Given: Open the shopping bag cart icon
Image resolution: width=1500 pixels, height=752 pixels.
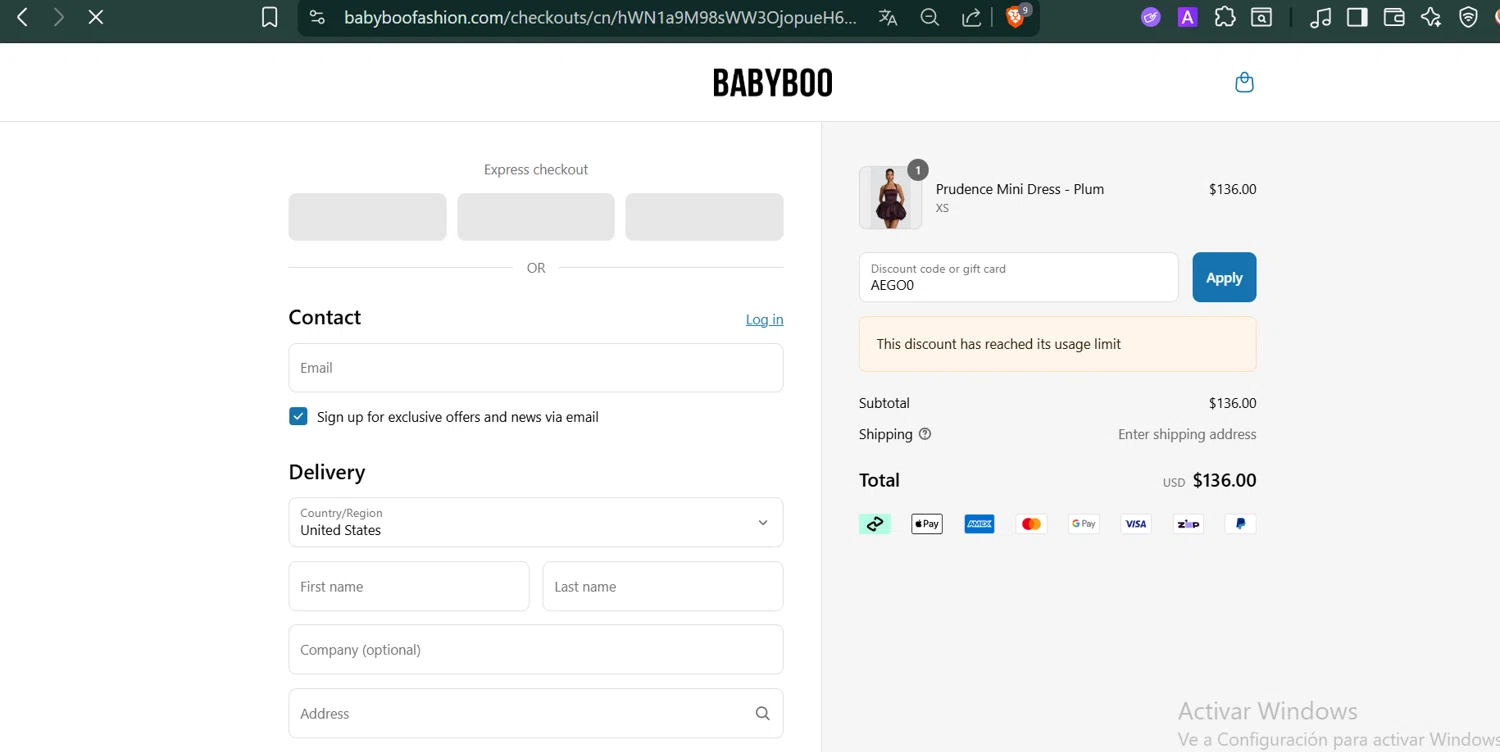Looking at the screenshot, I should coord(1244,82).
